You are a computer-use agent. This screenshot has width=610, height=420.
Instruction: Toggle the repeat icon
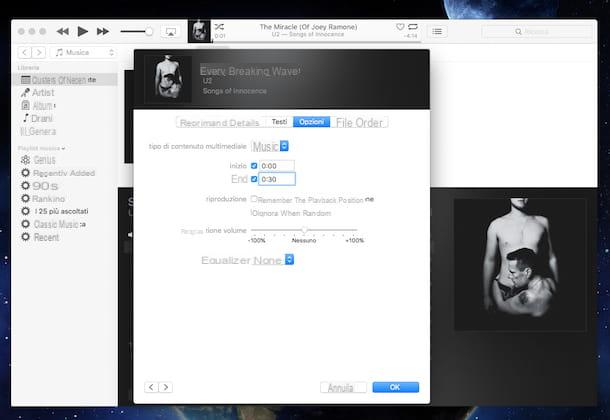[413, 27]
